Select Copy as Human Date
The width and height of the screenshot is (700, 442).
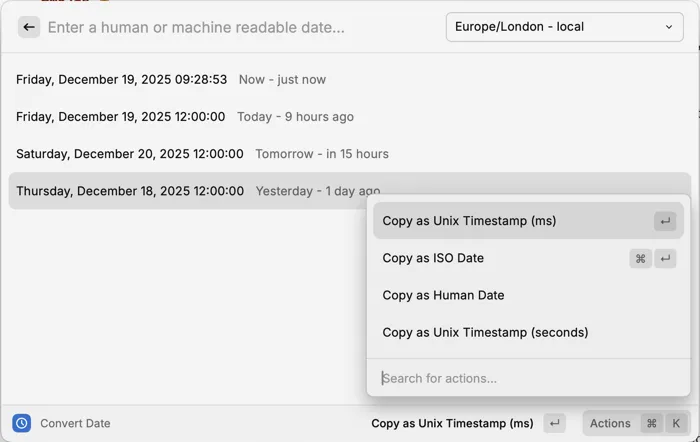click(443, 295)
